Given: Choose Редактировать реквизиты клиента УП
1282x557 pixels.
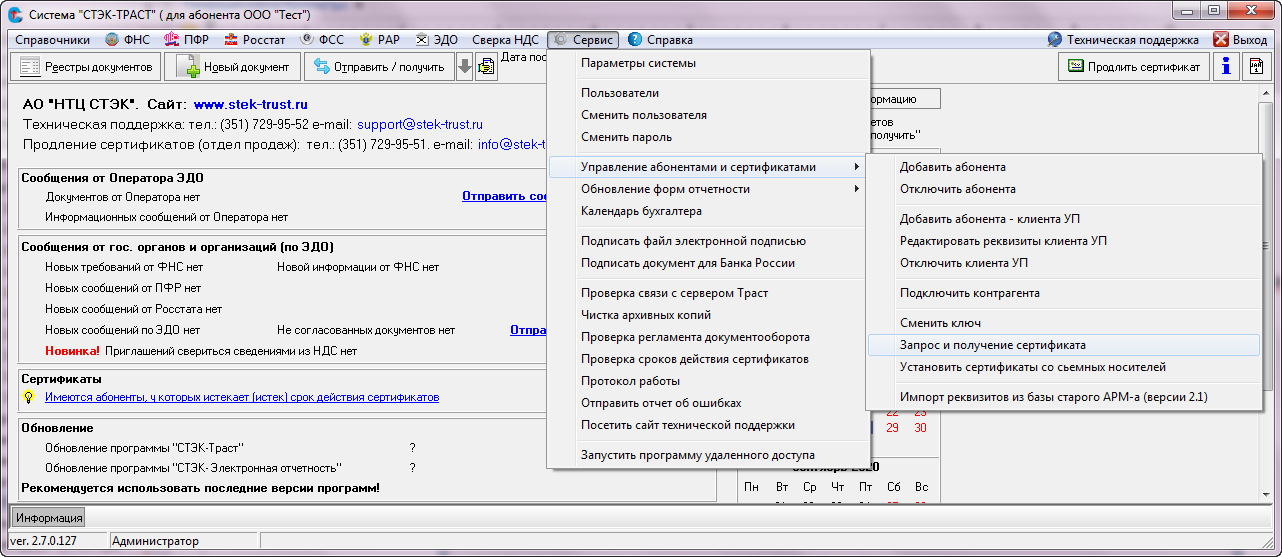Looking at the screenshot, I should [x=1064, y=241].
